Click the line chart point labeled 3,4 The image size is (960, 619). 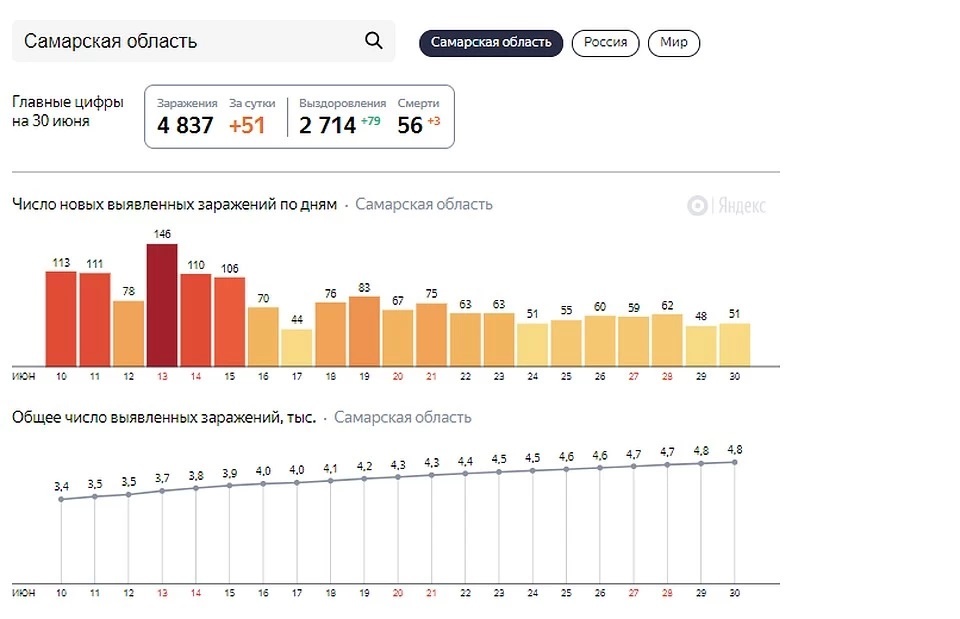coord(61,500)
